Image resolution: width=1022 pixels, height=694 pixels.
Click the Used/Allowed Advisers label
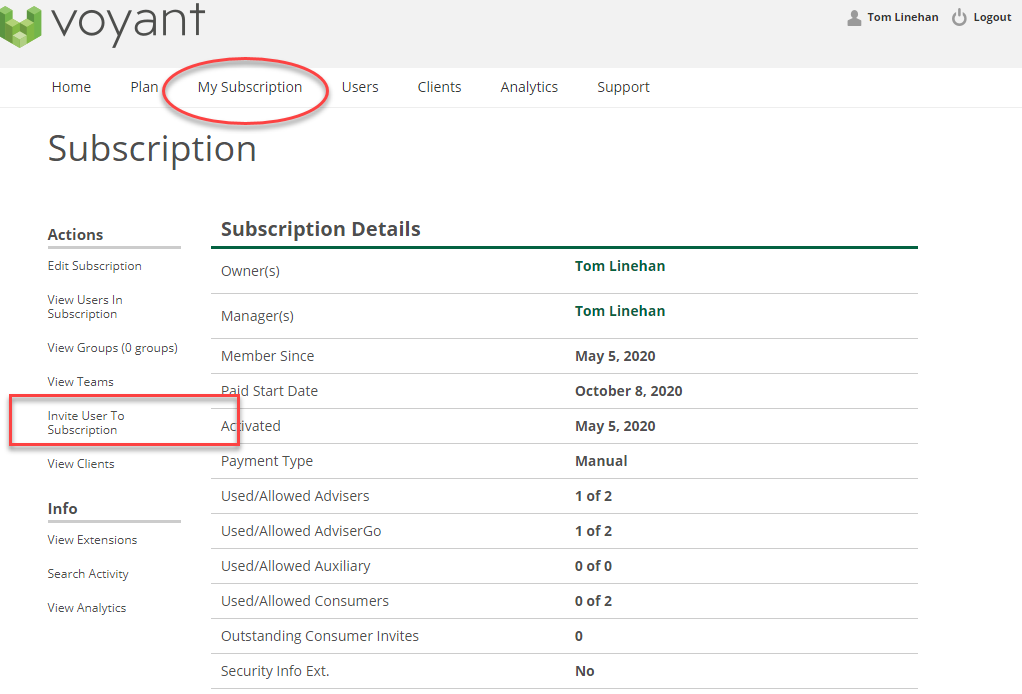coord(295,497)
